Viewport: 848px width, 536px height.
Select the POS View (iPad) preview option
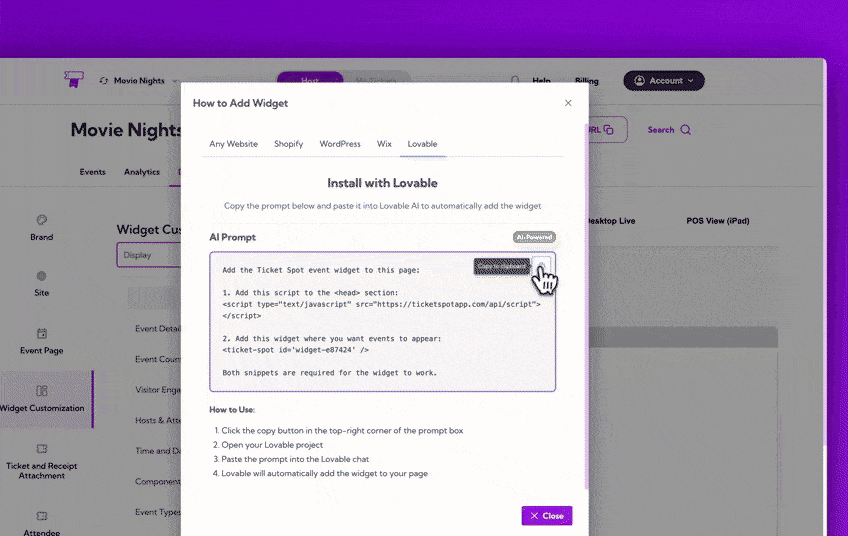click(x=718, y=221)
